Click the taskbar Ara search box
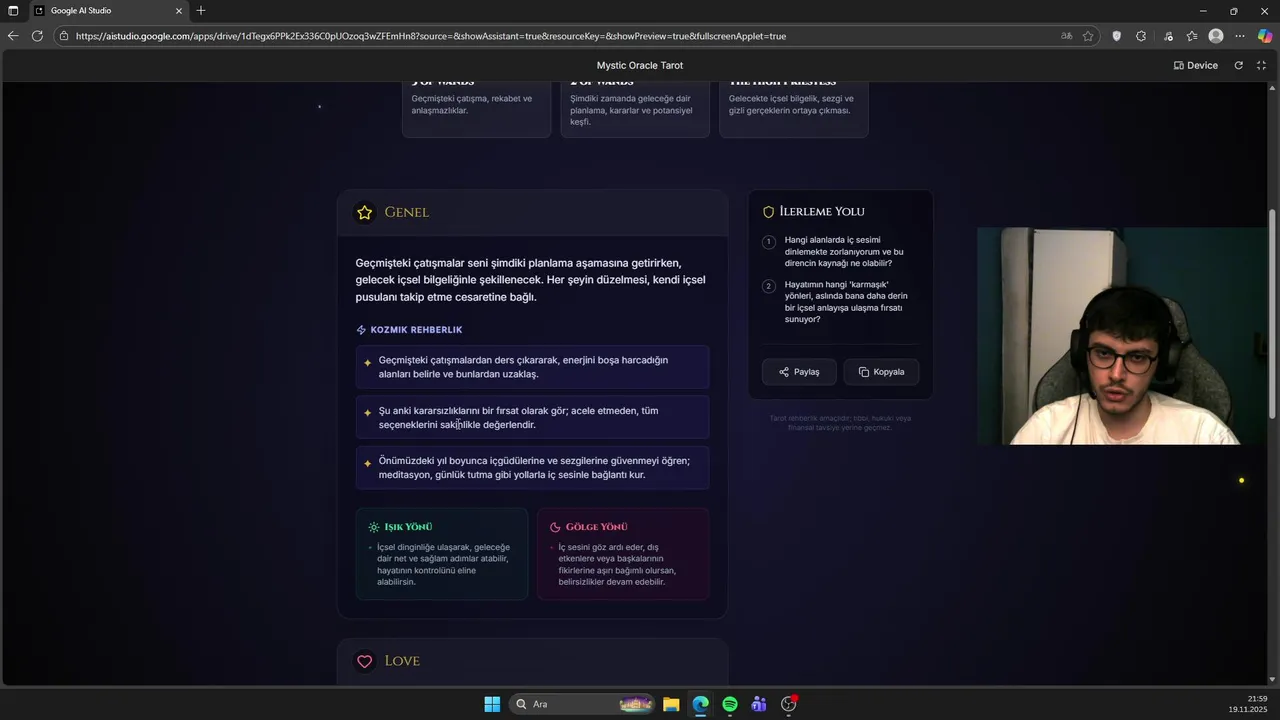This screenshot has width=1280, height=720. pyautogui.click(x=583, y=704)
